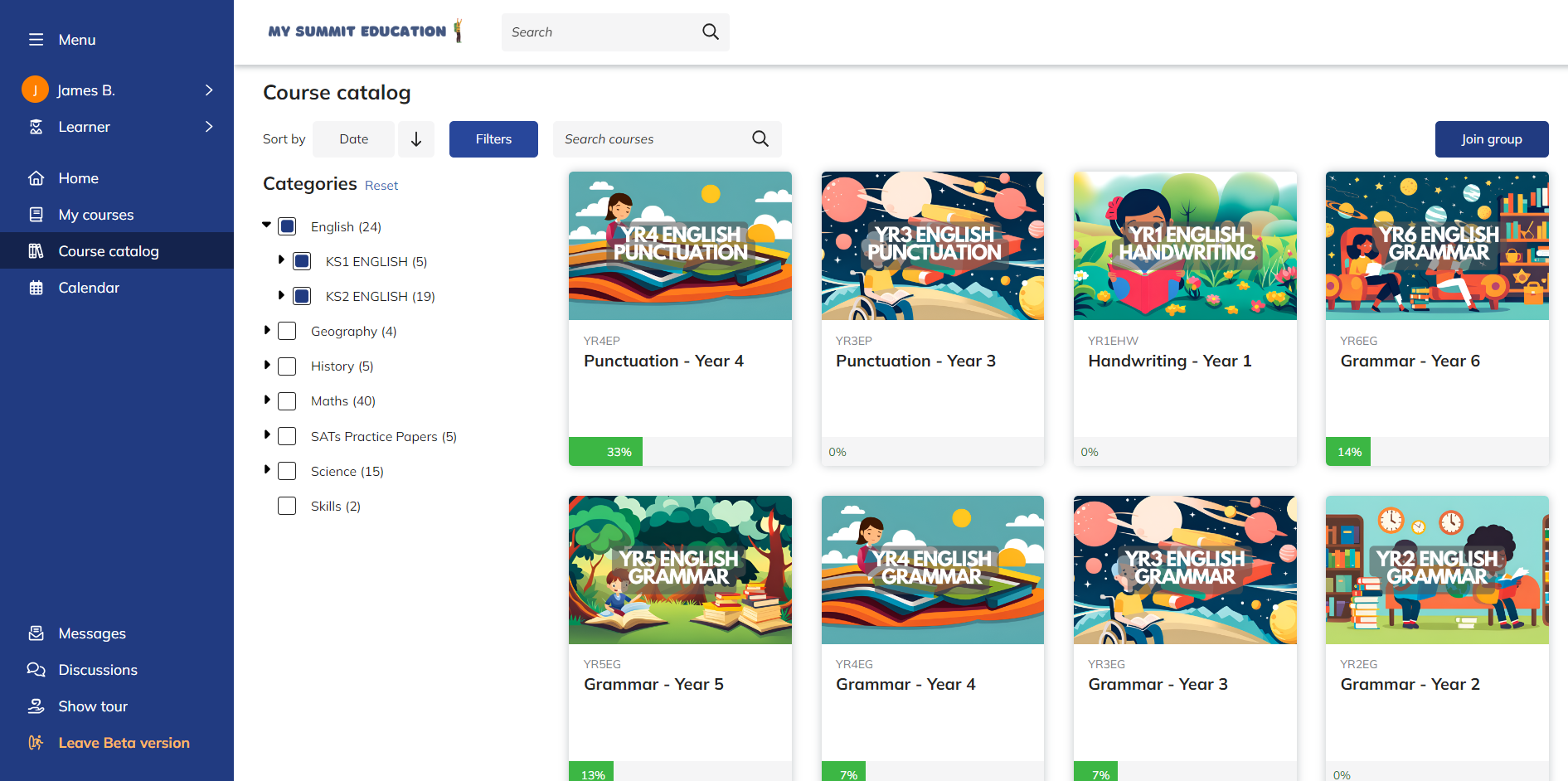Check the Maths category checkbox

287,401
